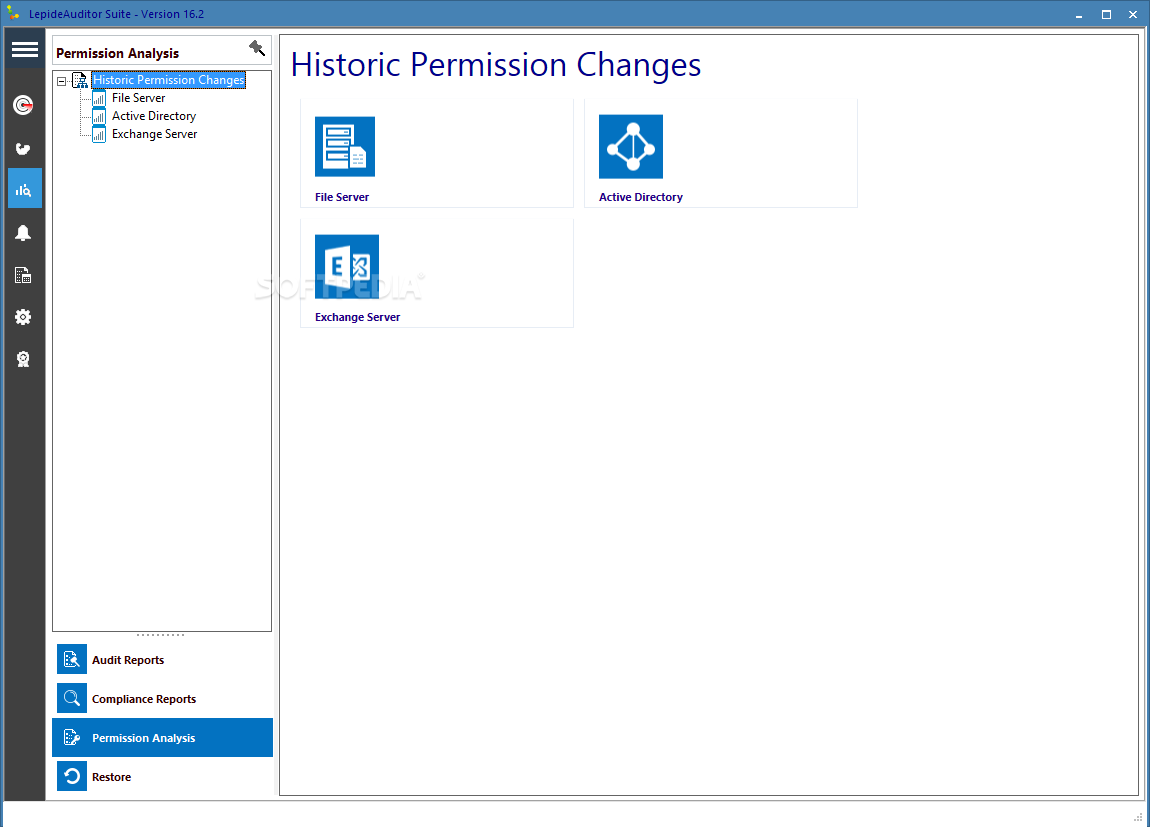
Task: Click the building report sidebar icon
Action: click(x=23, y=275)
